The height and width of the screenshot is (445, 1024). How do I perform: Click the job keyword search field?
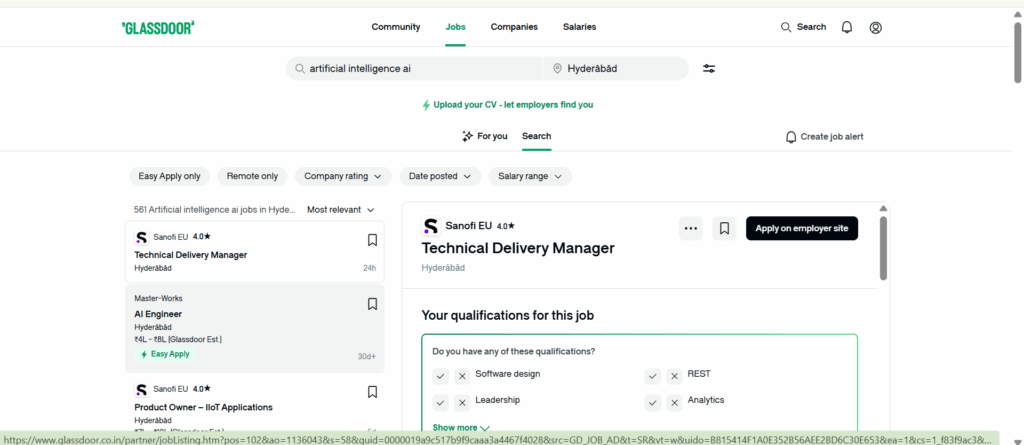tap(414, 69)
